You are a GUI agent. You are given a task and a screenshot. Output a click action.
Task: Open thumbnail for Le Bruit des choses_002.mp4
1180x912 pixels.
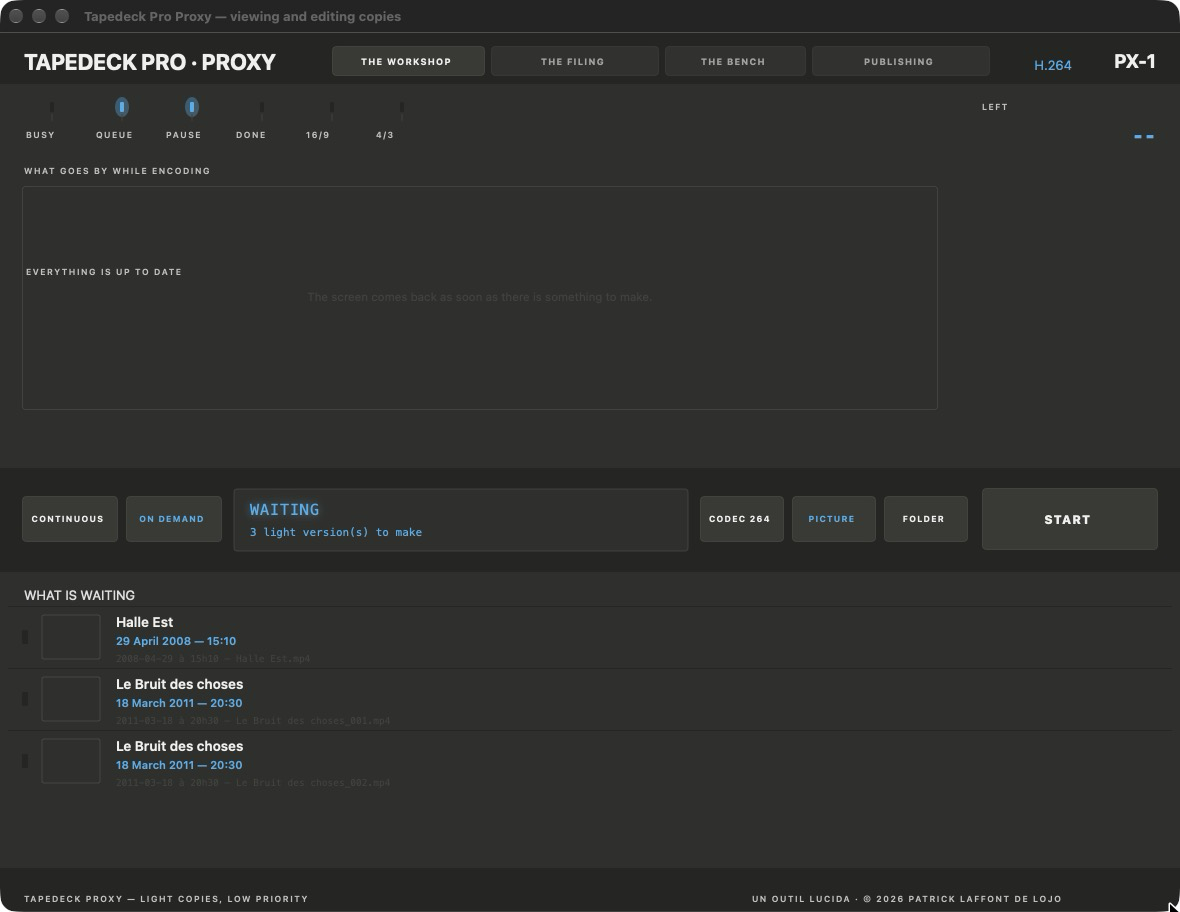coord(71,761)
